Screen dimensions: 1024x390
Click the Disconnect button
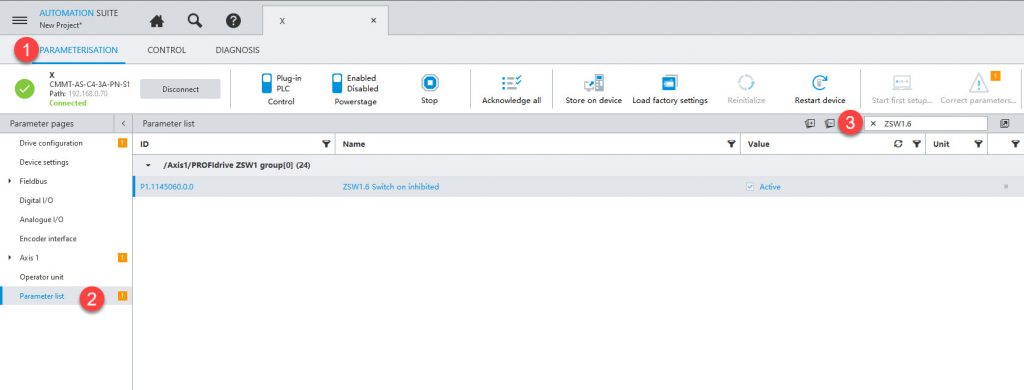tap(180, 89)
